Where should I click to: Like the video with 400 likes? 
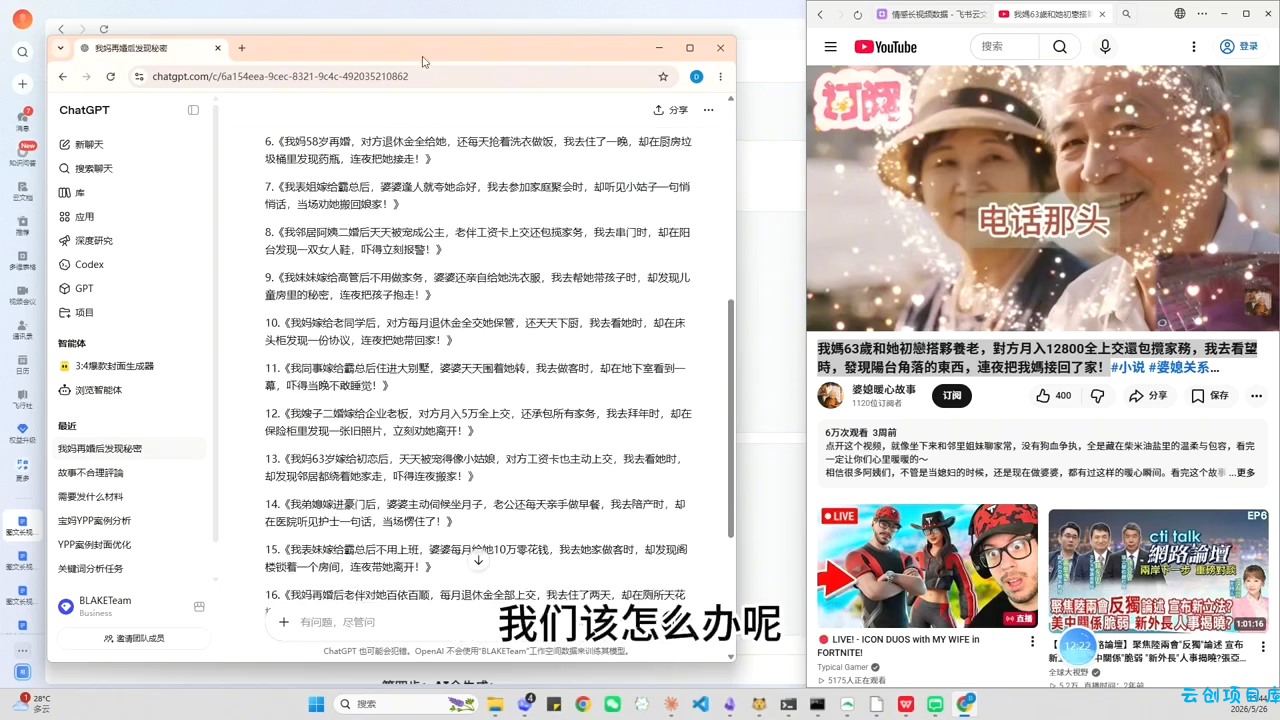click(1054, 396)
